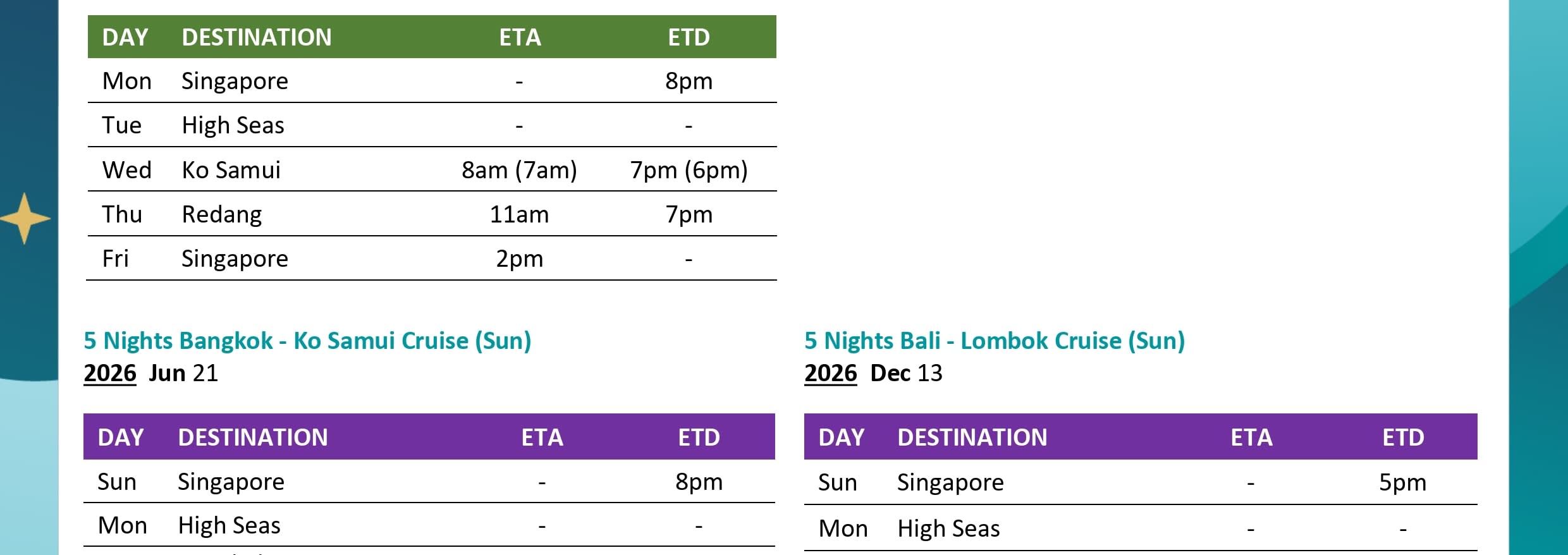Viewport: 1568px width, 555px height.
Task: Click the Ko Samui destination cell
Action: click(x=231, y=170)
